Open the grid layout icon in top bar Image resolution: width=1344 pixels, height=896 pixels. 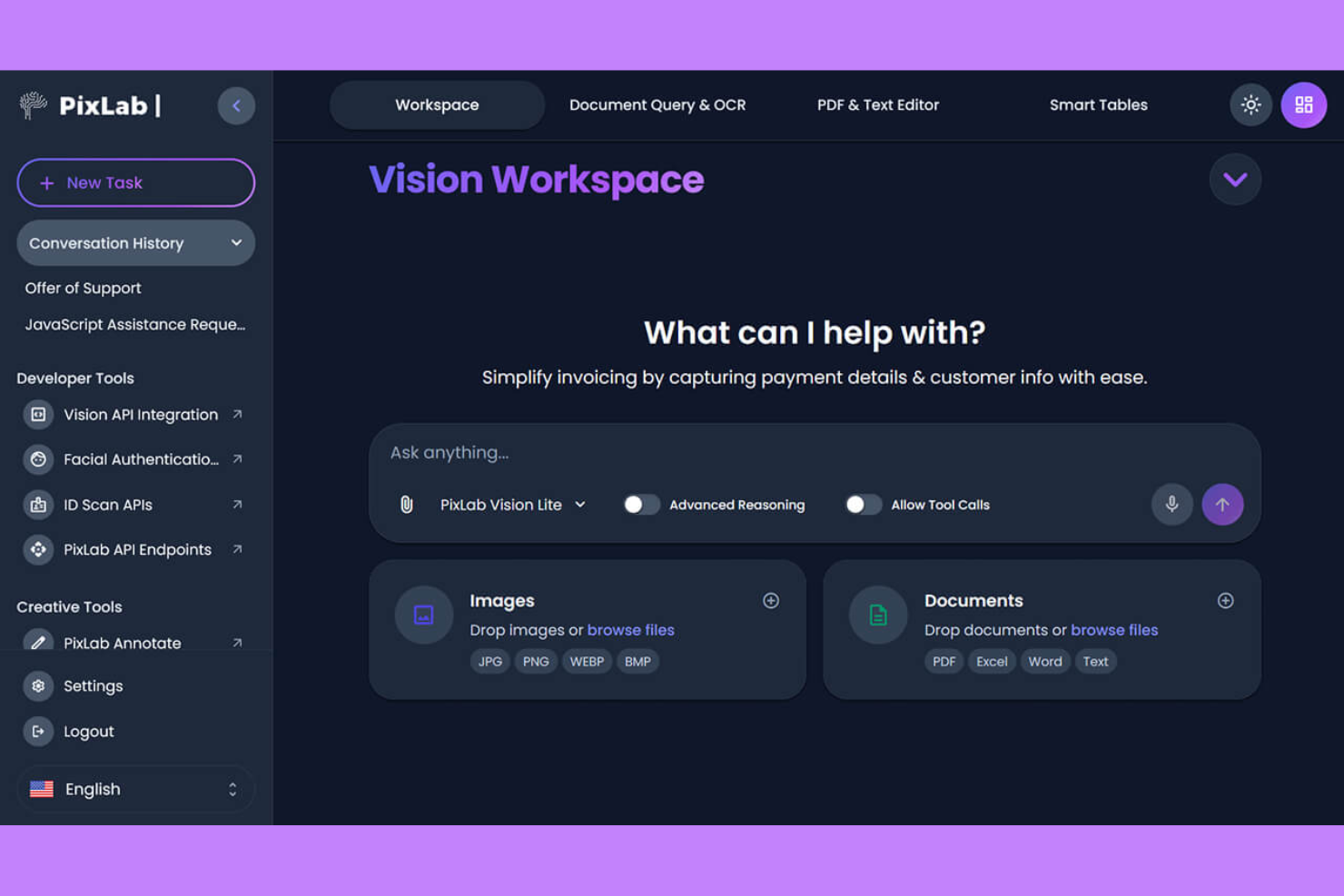click(x=1303, y=104)
